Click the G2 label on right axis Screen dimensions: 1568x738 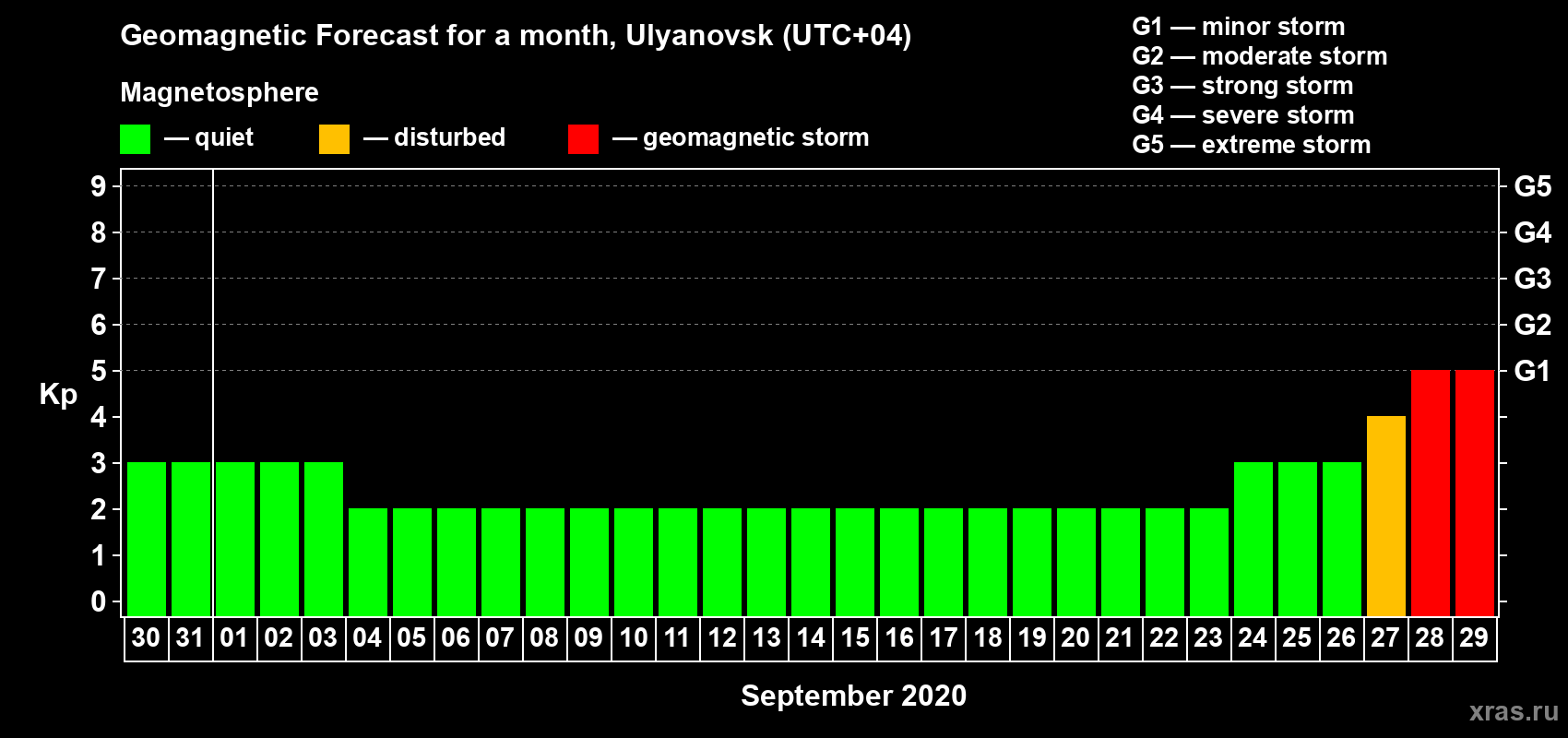[1532, 325]
